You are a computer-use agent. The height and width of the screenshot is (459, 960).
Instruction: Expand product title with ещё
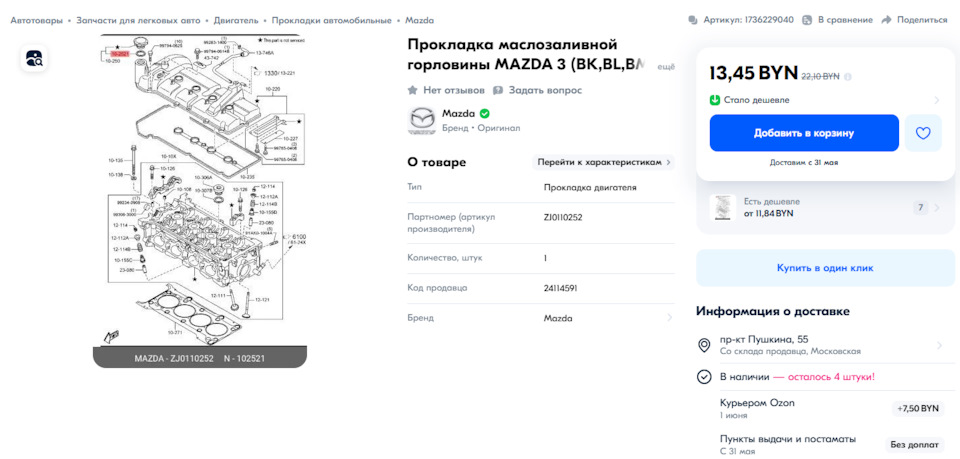pyautogui.click(x=666, y=67)
